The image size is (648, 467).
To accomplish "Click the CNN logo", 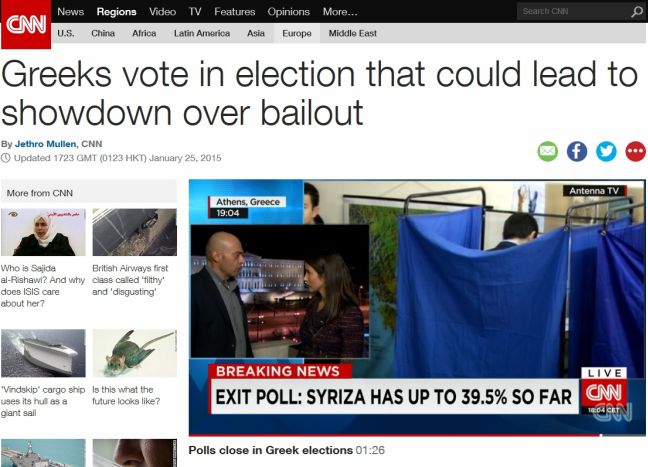I will pyautogui.click(x=26, y=24).
